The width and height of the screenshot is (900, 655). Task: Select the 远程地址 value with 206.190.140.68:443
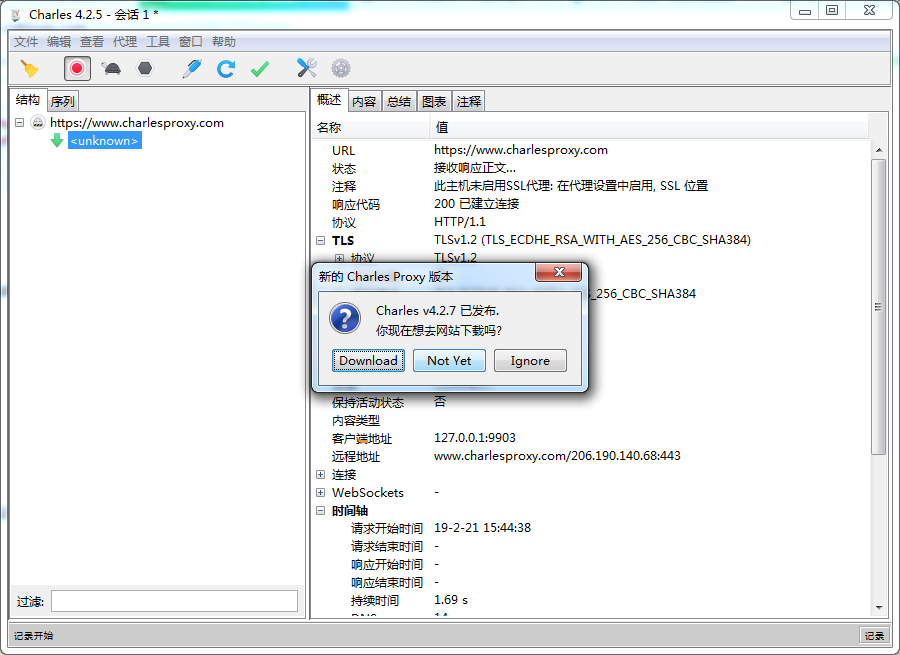557,456
